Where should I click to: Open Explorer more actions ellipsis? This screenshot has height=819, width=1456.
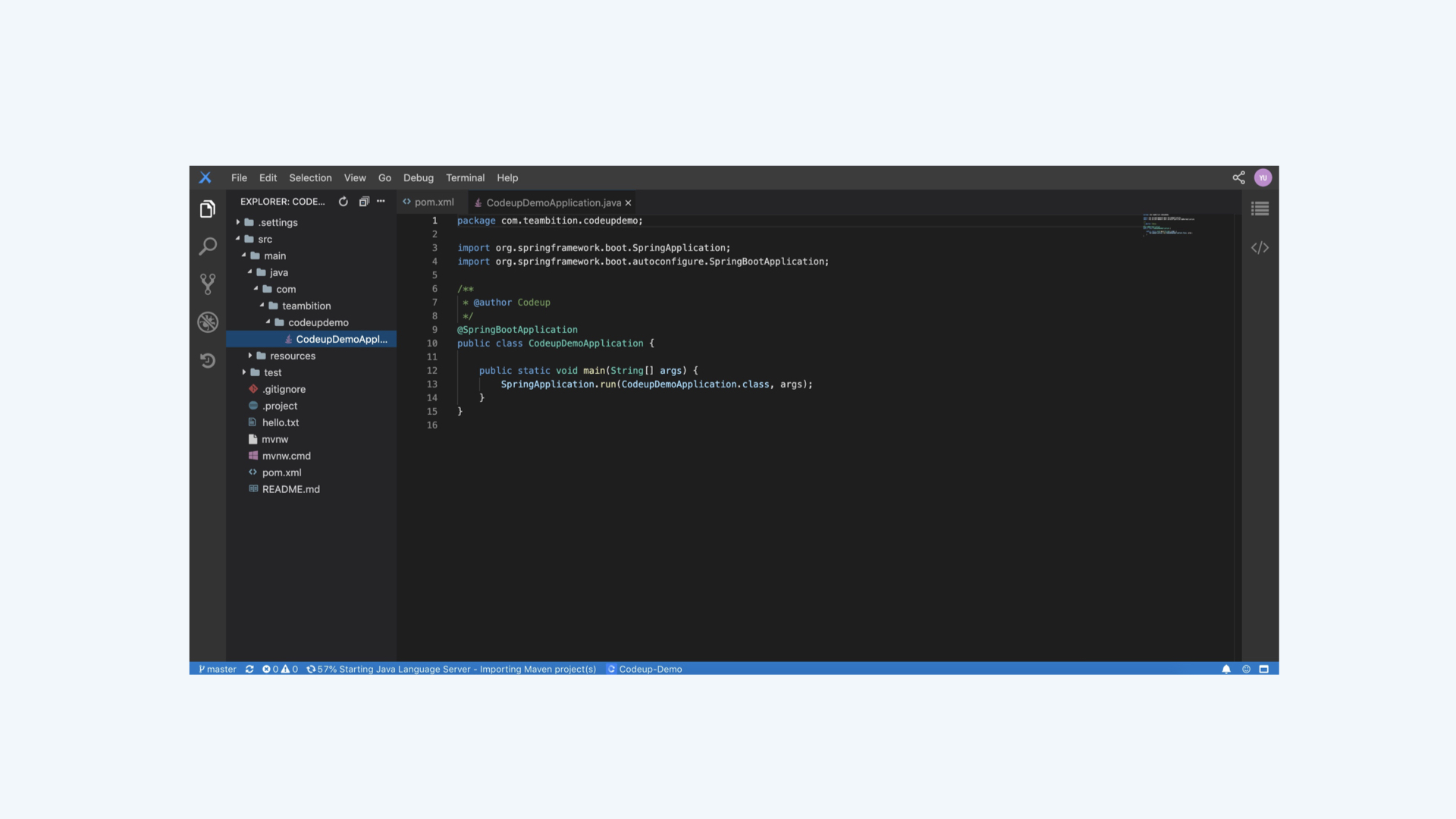pos(381,201)
